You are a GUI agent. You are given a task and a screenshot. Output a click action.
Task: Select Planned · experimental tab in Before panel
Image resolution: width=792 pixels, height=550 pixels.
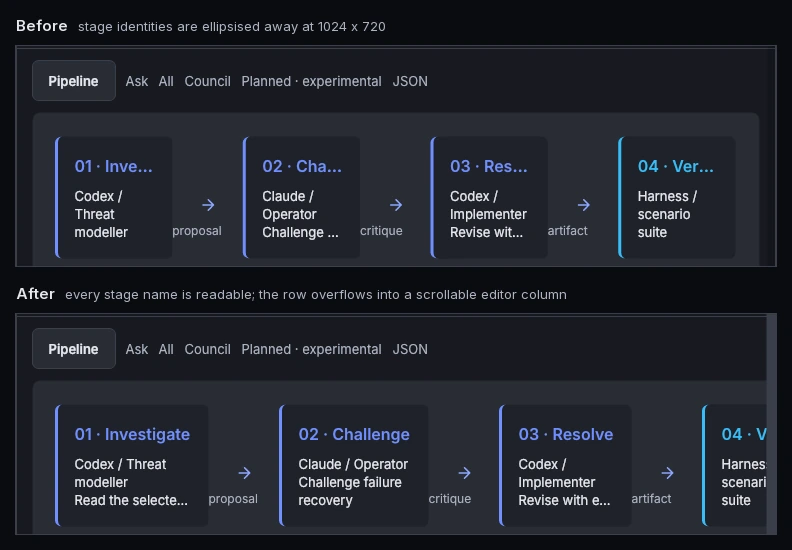[311, 81]
